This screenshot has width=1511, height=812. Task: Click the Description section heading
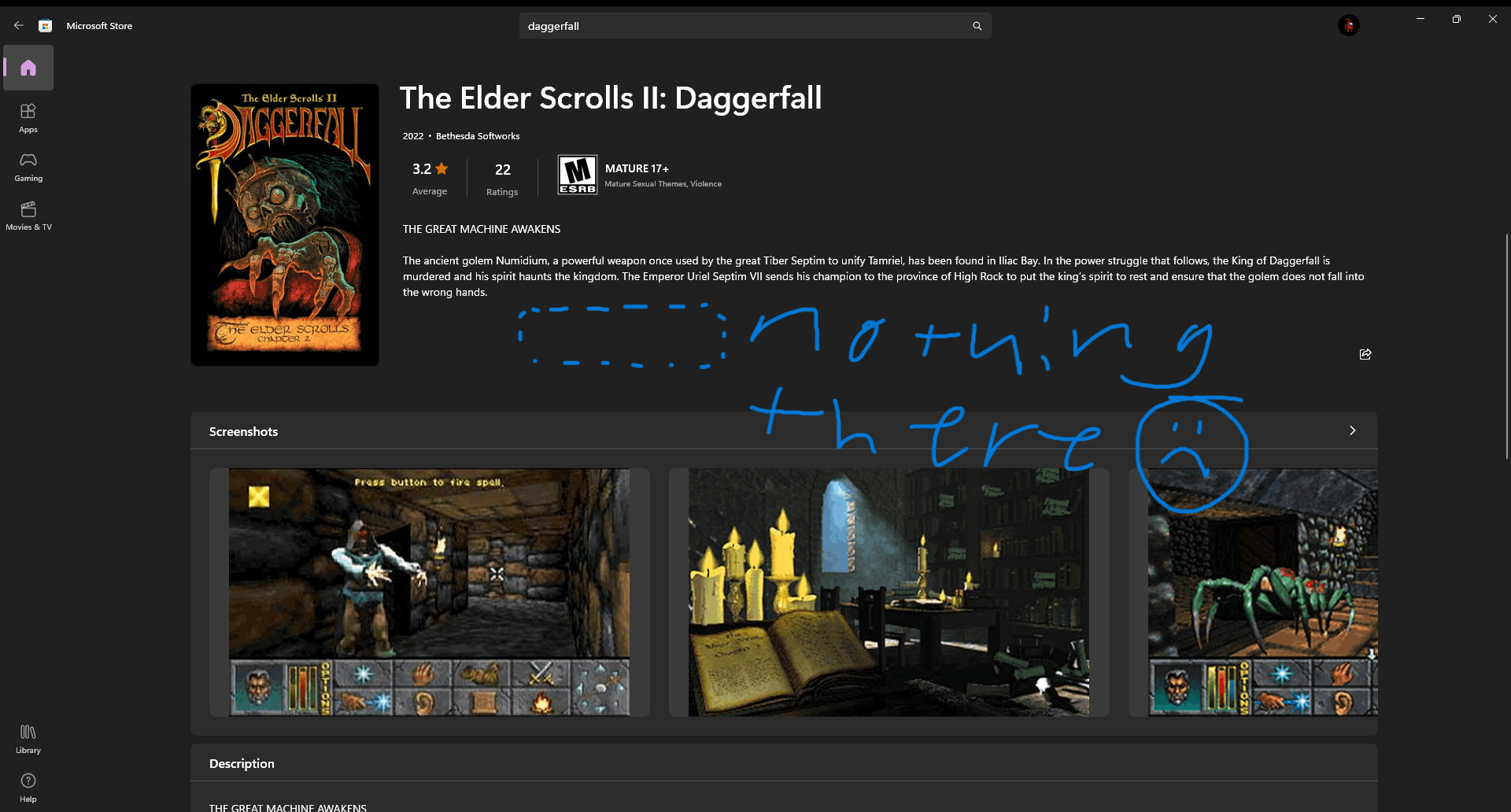[242, 763]
